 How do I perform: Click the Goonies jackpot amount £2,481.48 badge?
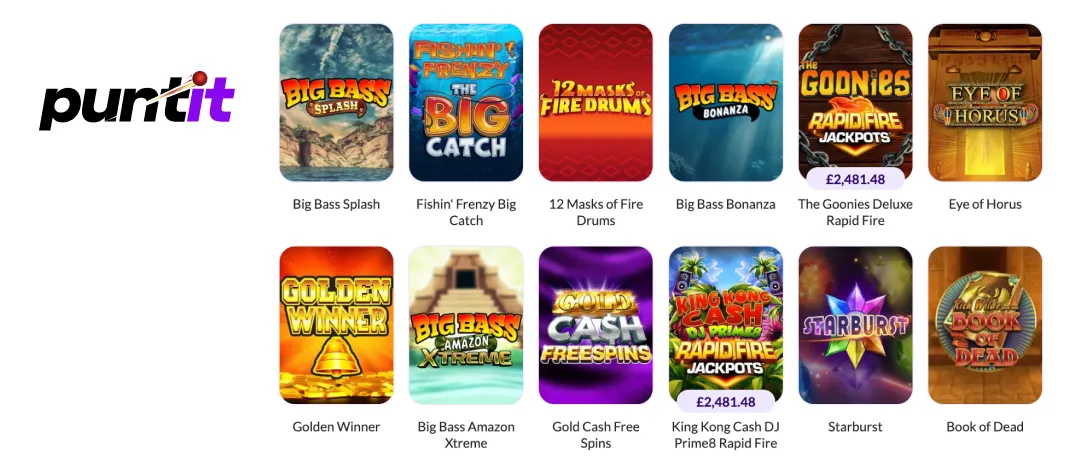(855, 179)
